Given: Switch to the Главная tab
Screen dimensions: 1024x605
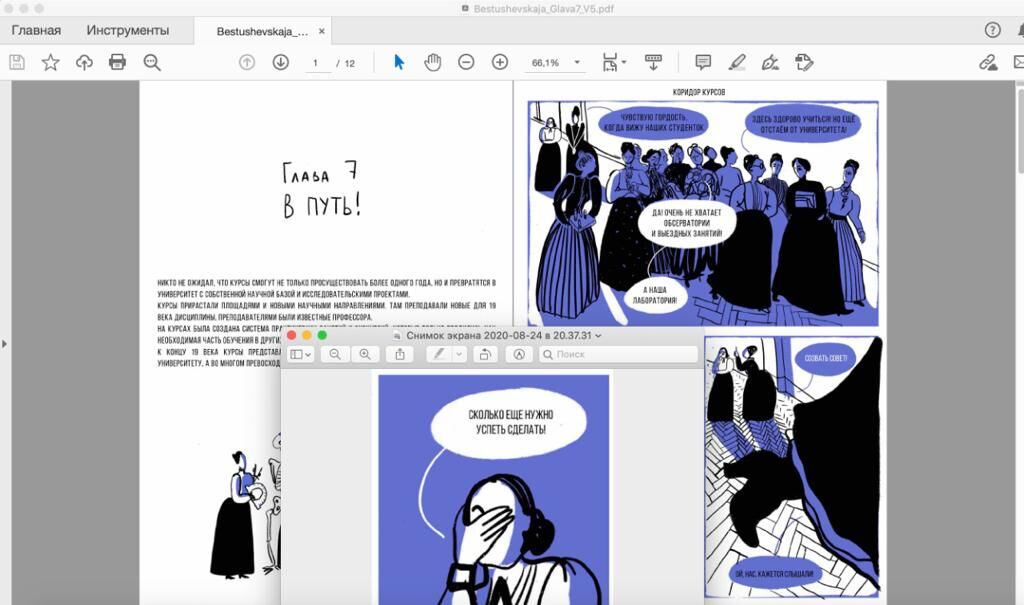Looking at the screenshot, I should coord(36,30).
